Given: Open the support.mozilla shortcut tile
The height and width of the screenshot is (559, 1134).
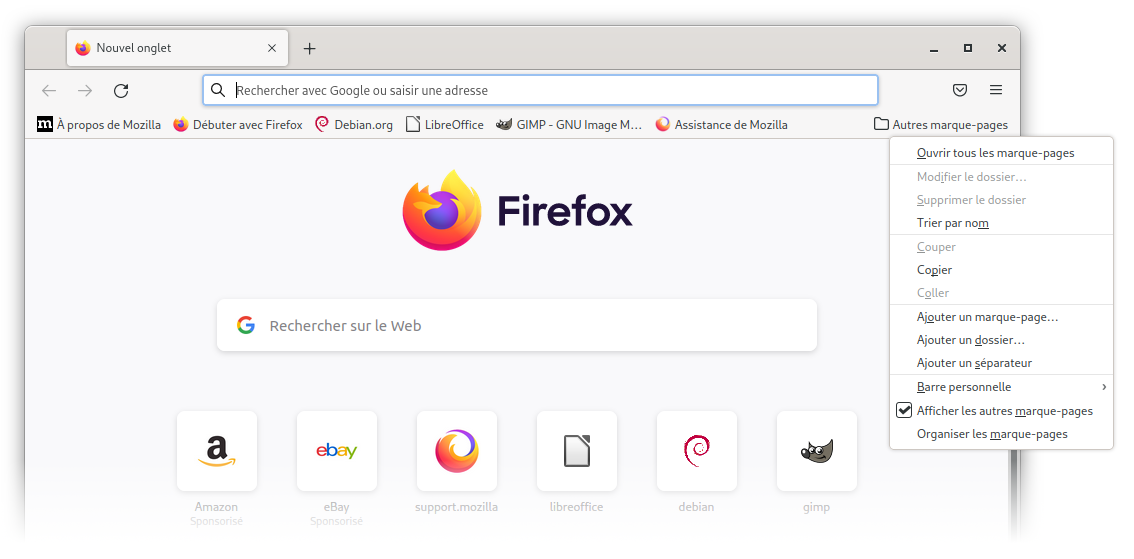Looking at the screenshot, I should tap(457, 451).
